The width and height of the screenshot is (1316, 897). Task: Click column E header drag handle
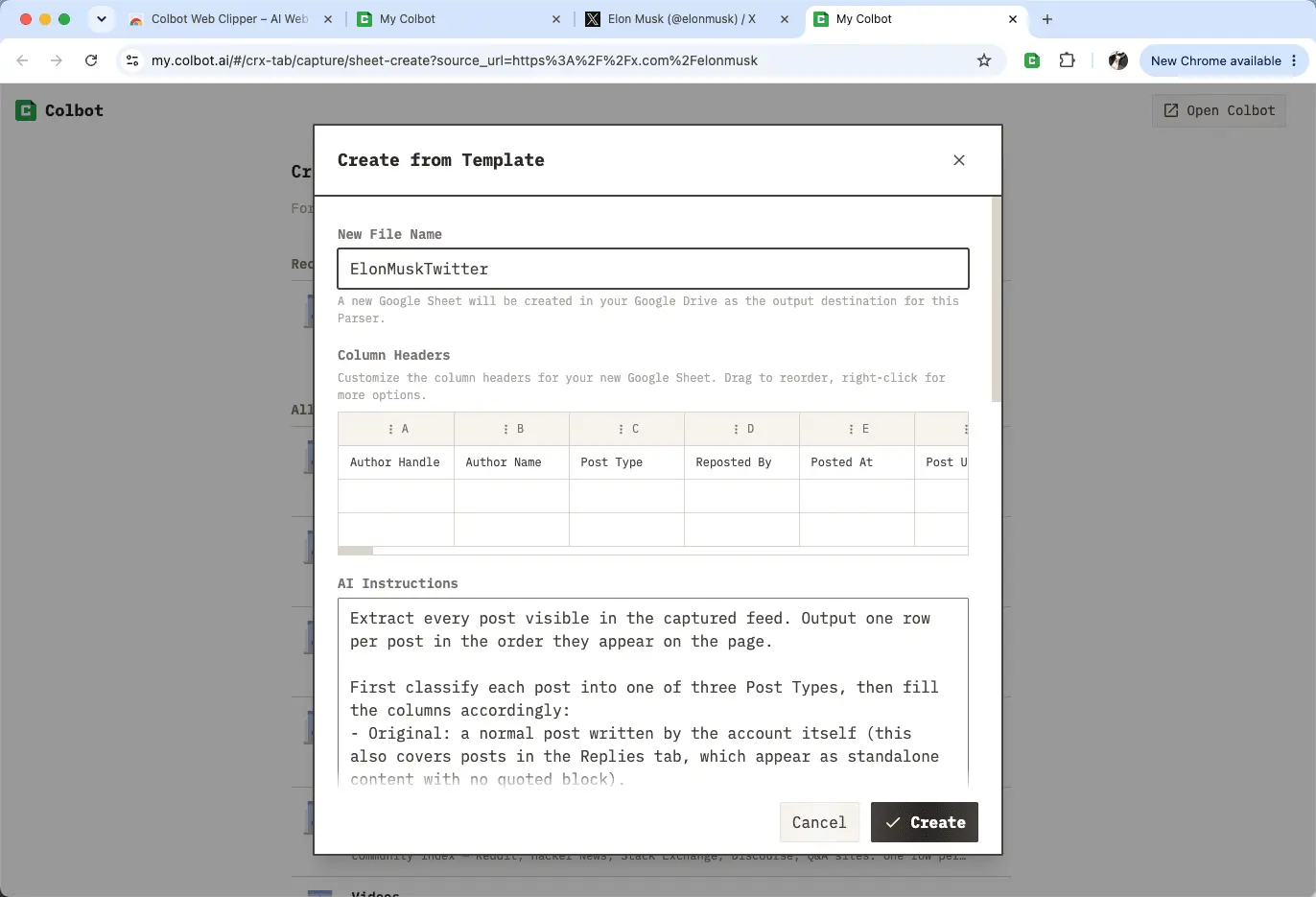(x=851, y=429)
